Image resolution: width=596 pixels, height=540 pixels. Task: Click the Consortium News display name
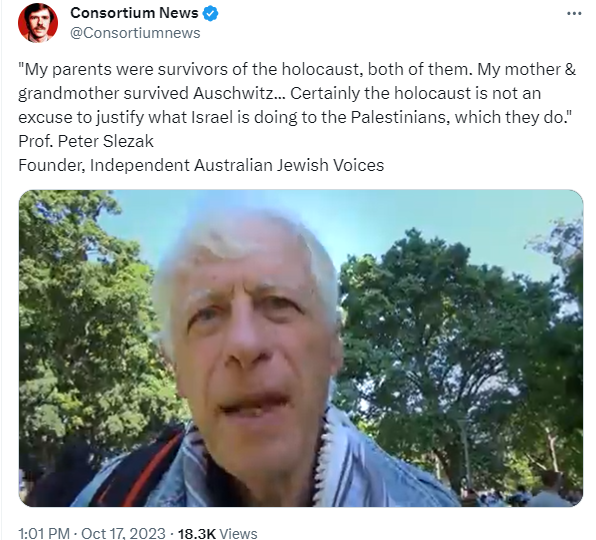[134, 13]
